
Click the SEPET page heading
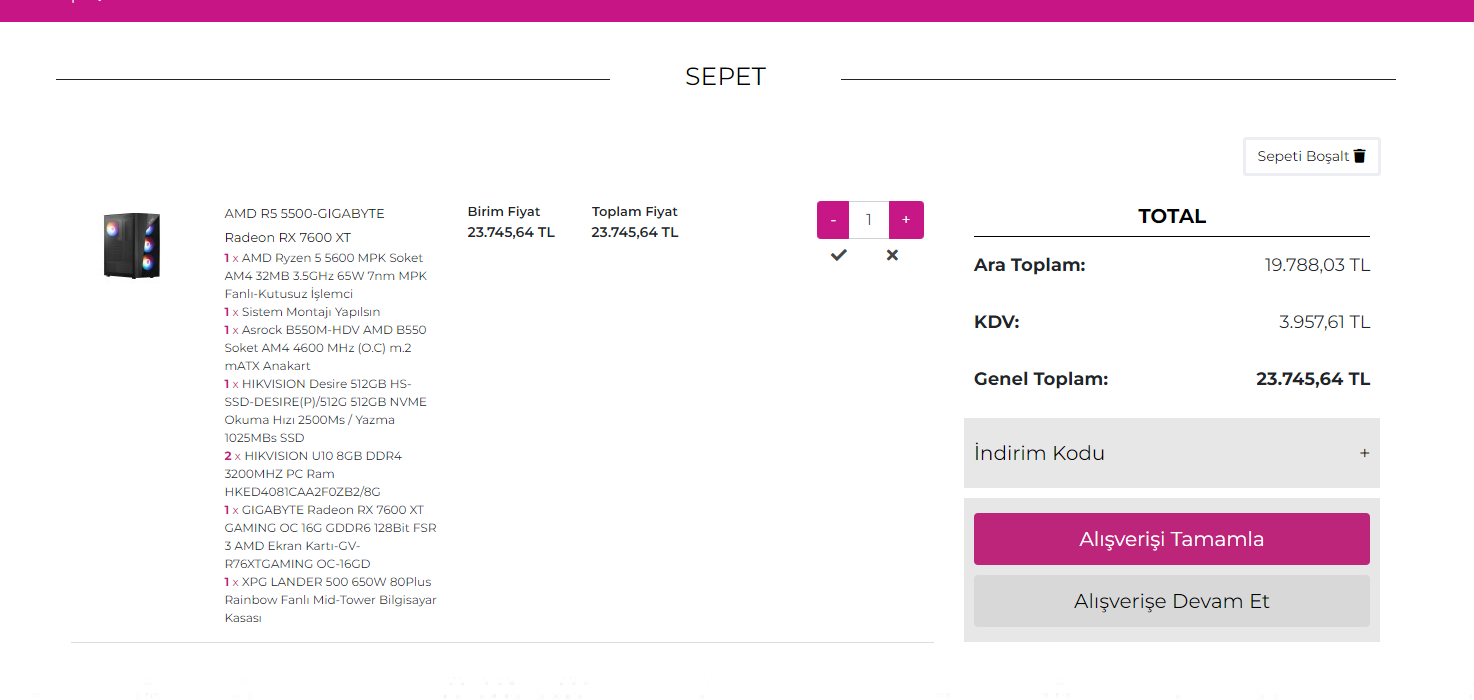[725, 77]
